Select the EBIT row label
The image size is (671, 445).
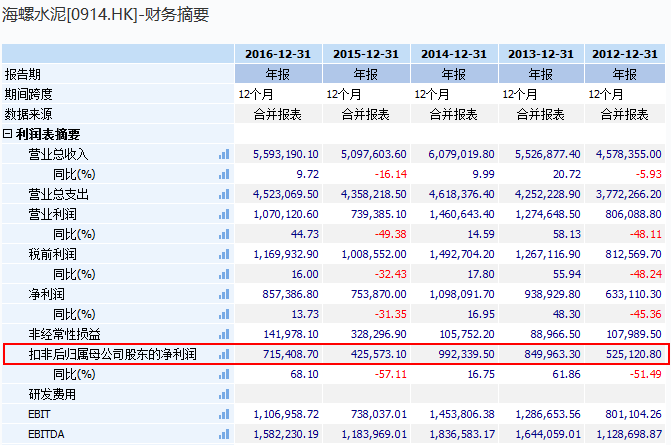tap(39, 414)
